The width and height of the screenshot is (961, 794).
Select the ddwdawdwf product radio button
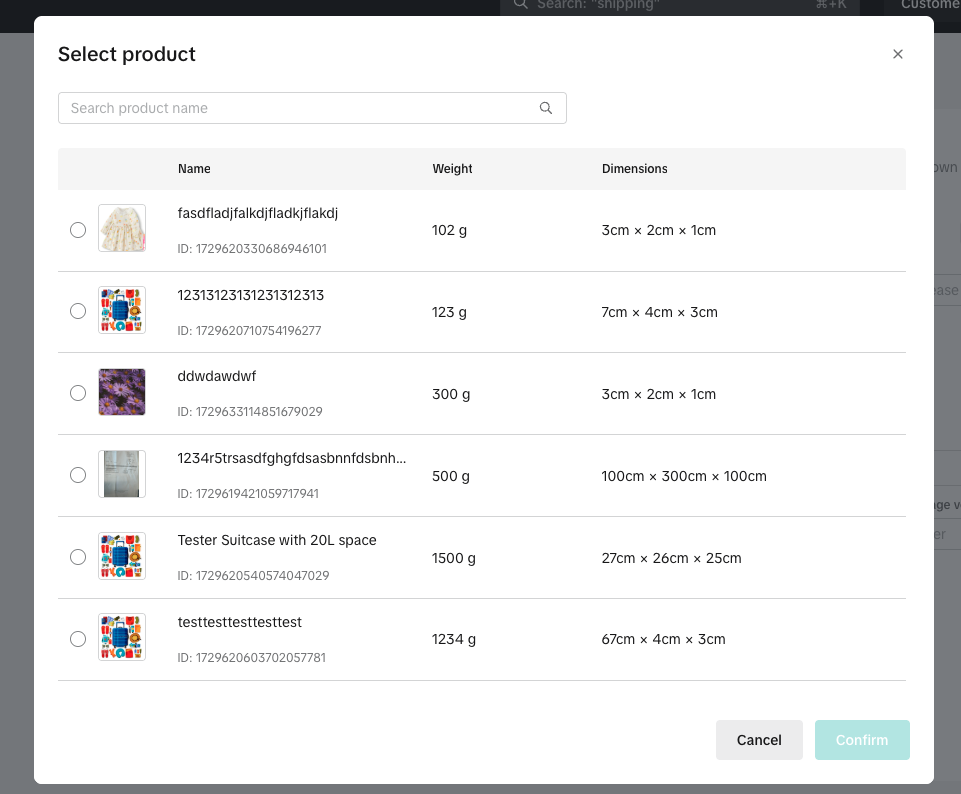pyautogui.click(x=78, y=394)
